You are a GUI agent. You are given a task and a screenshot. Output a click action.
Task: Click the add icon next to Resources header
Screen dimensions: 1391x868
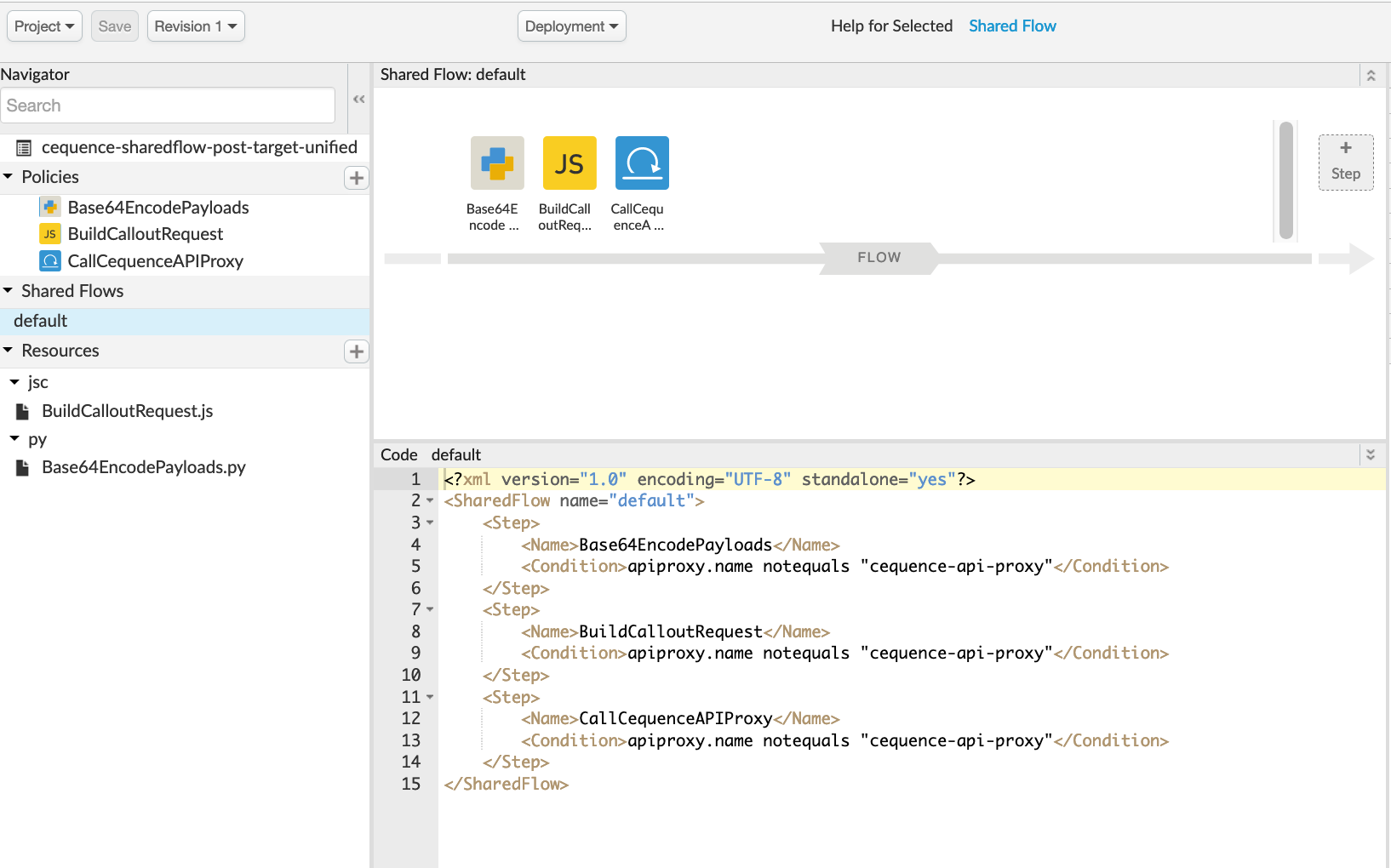click(356, 351)
